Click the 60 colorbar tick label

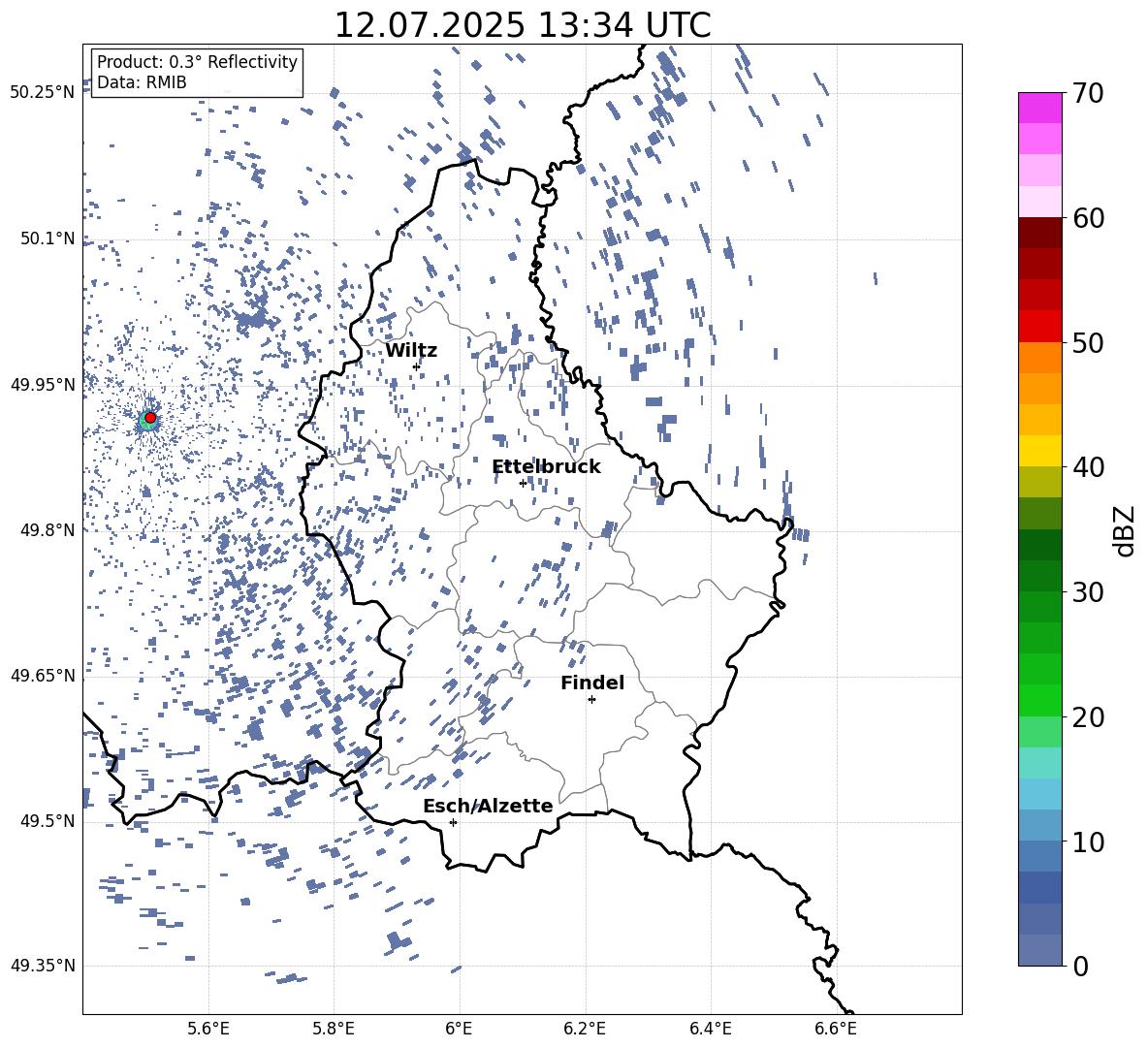click(x=1088, y=218)
